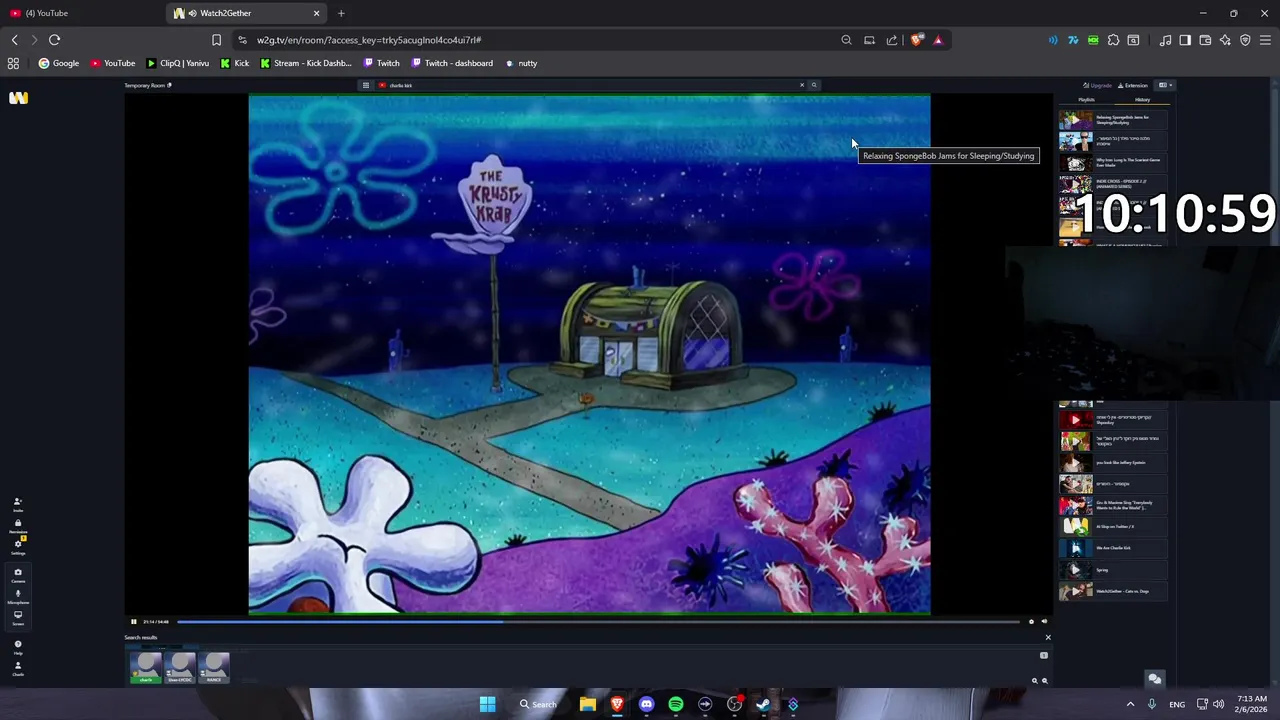Open the Invite option in sidebar
1280x720 pixels.
click(17, 504)
